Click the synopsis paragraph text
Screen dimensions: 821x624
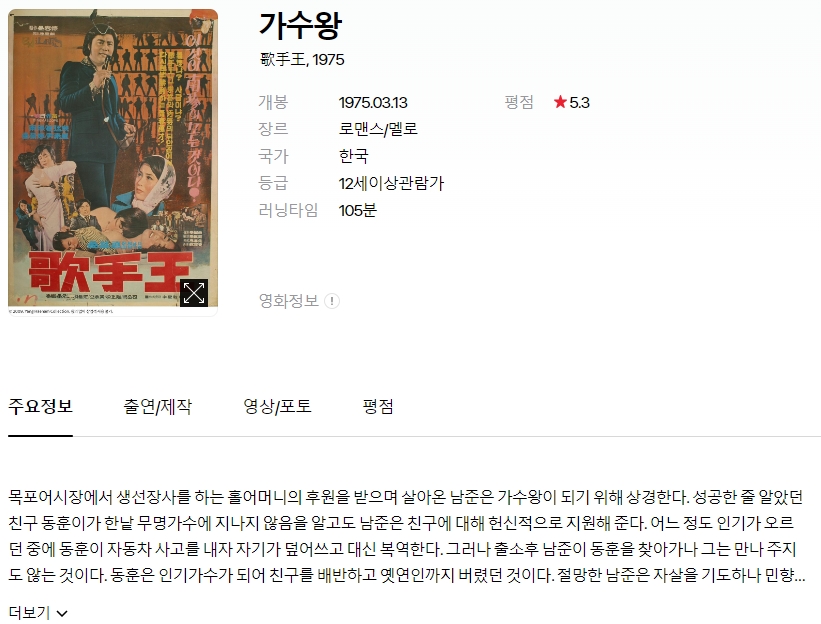click(x=406, y=536)
